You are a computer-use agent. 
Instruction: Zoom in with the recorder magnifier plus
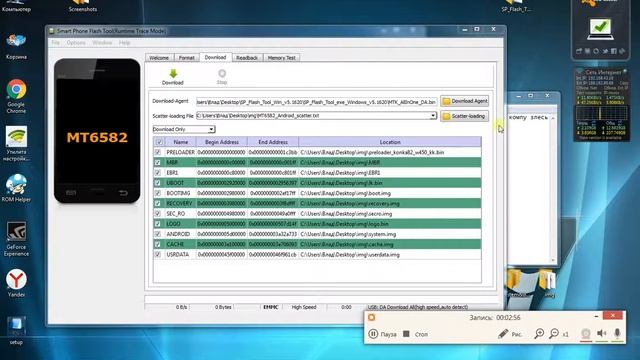539,334
